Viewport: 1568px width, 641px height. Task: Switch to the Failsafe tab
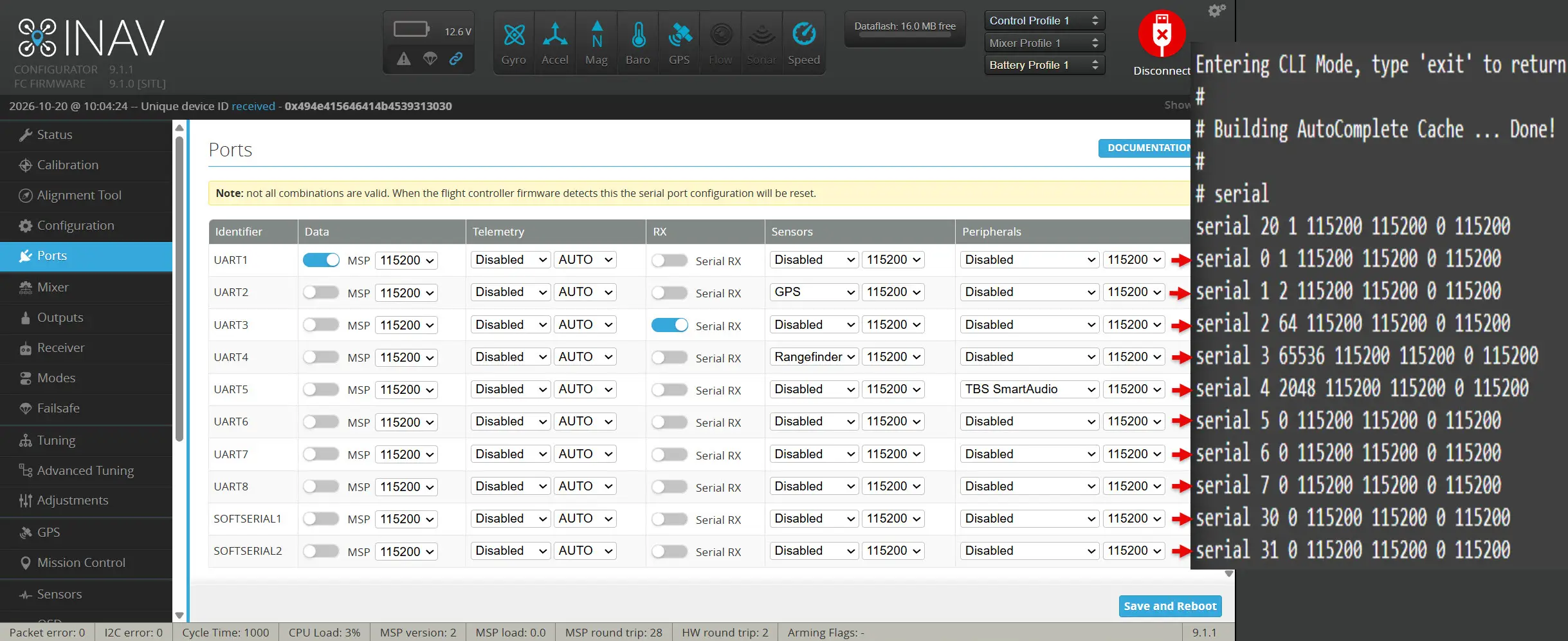(x=86, y=409)
